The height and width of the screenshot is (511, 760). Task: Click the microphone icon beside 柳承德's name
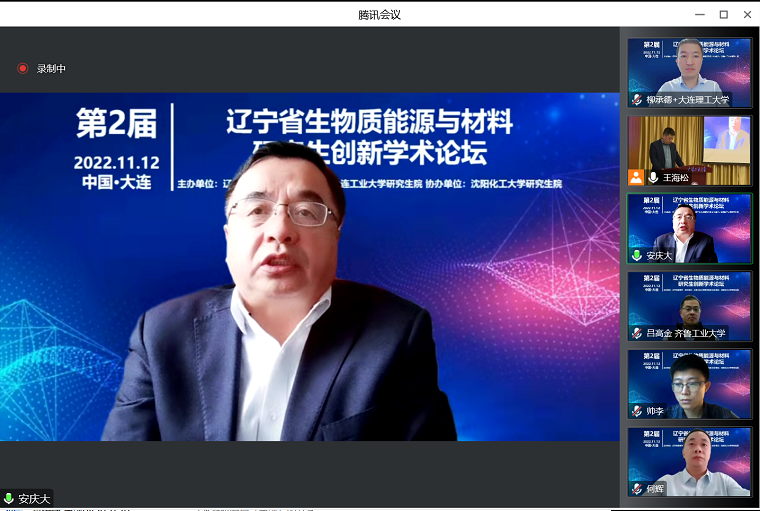[637, 100]
